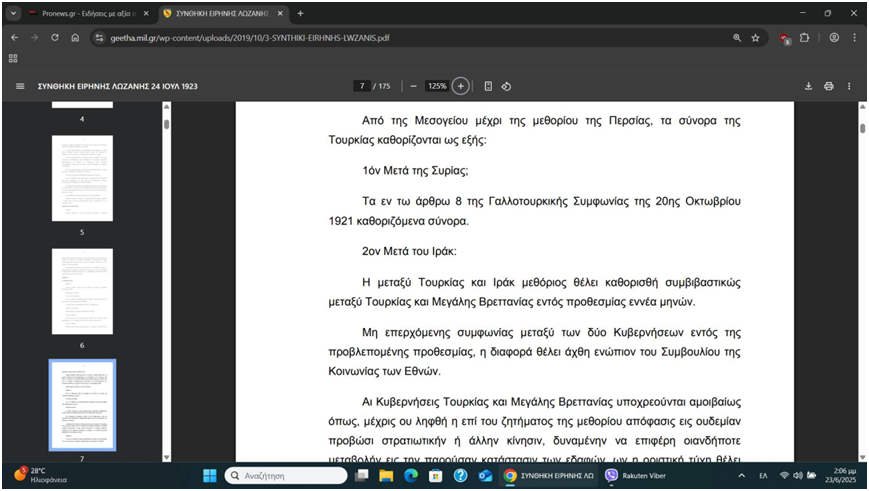Select page 5 thumbnail
Viewport: 869px width, 491px height.
(82, 178)
